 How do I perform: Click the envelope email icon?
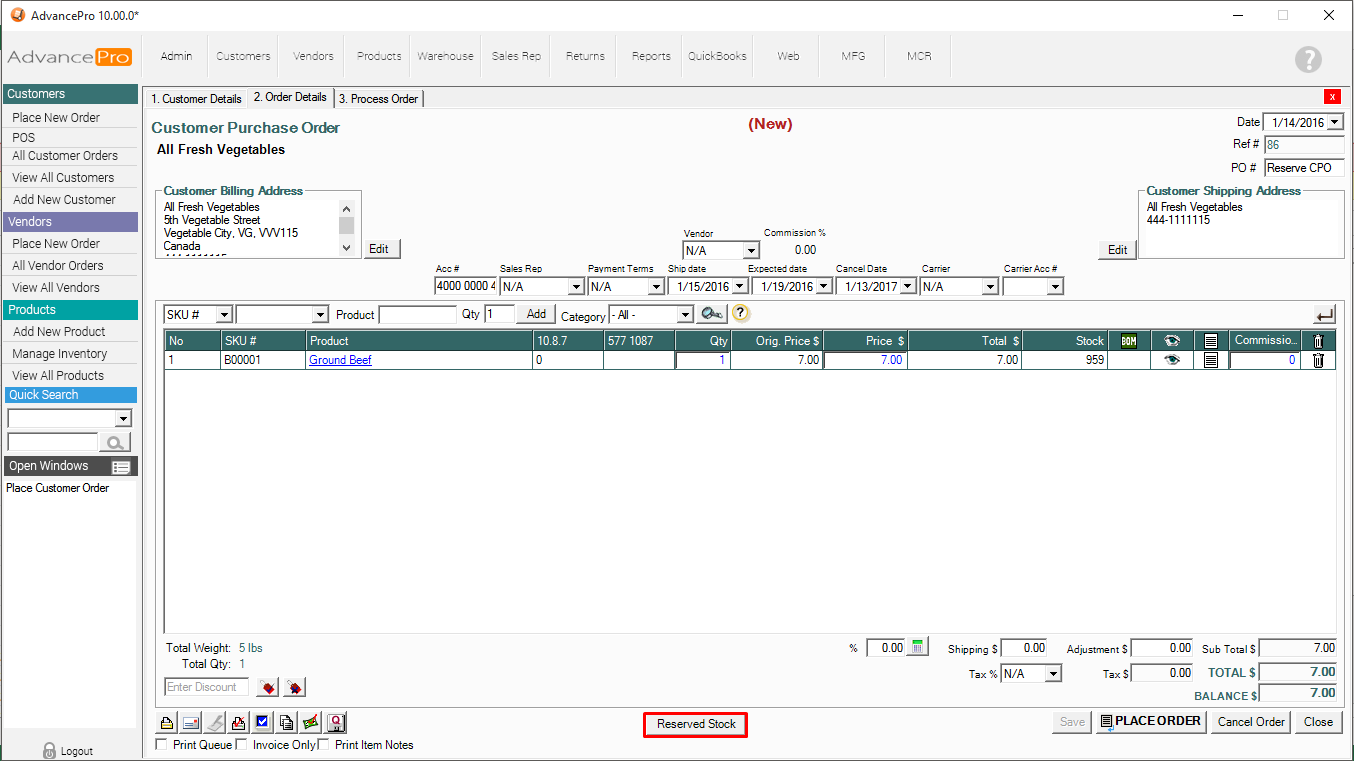coord(191,723)
